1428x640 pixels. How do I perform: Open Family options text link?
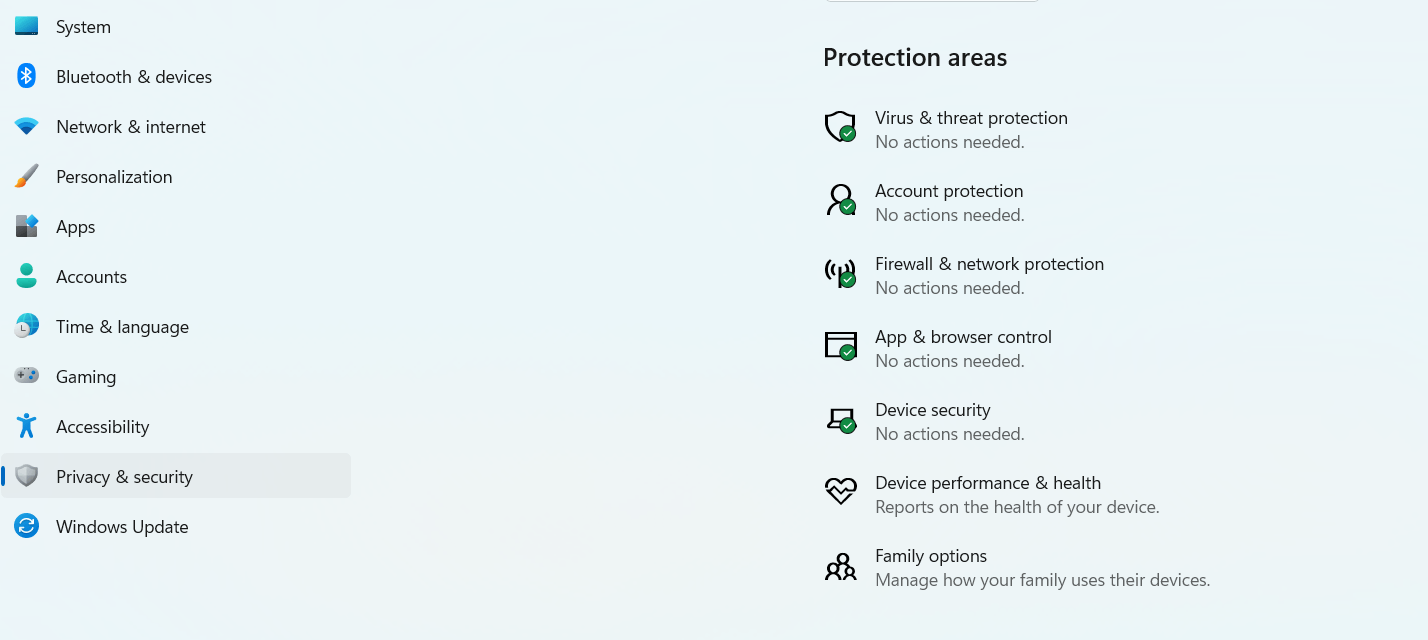(x=930, y=556)
